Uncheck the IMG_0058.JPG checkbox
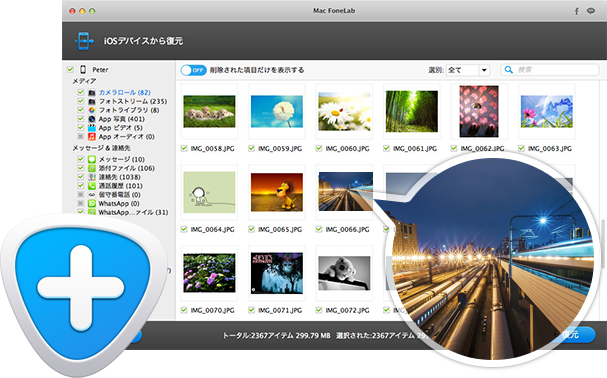The image size is (607, 378). 184,148
